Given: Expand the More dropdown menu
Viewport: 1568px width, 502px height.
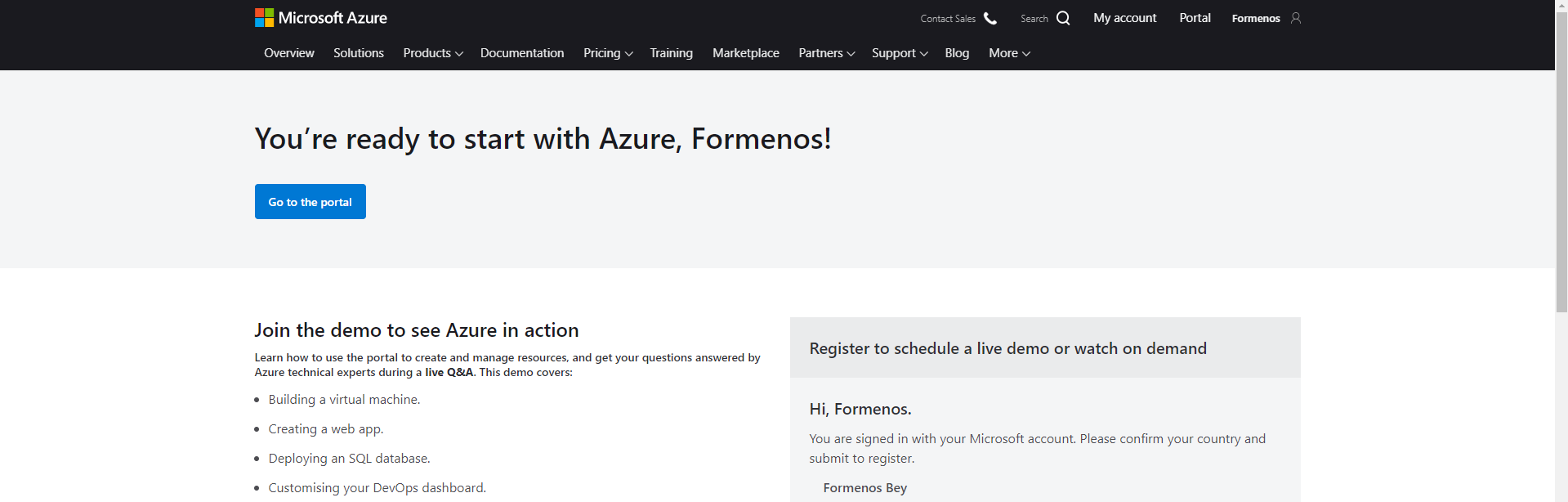Looking at the screenshot, I should tap(1009, 53).
